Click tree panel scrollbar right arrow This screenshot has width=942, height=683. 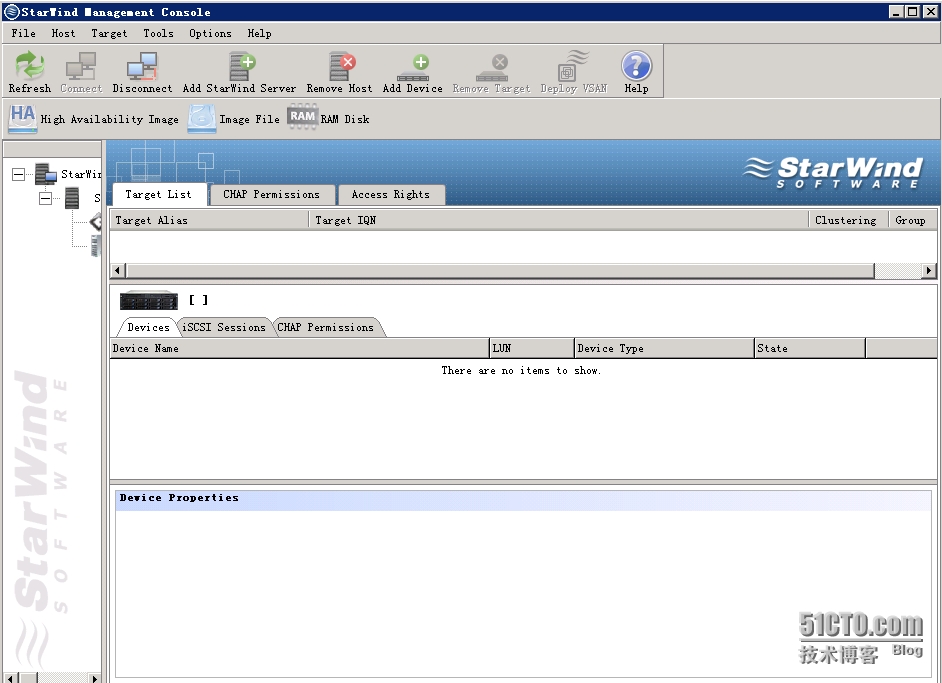[x=94, y=678]
